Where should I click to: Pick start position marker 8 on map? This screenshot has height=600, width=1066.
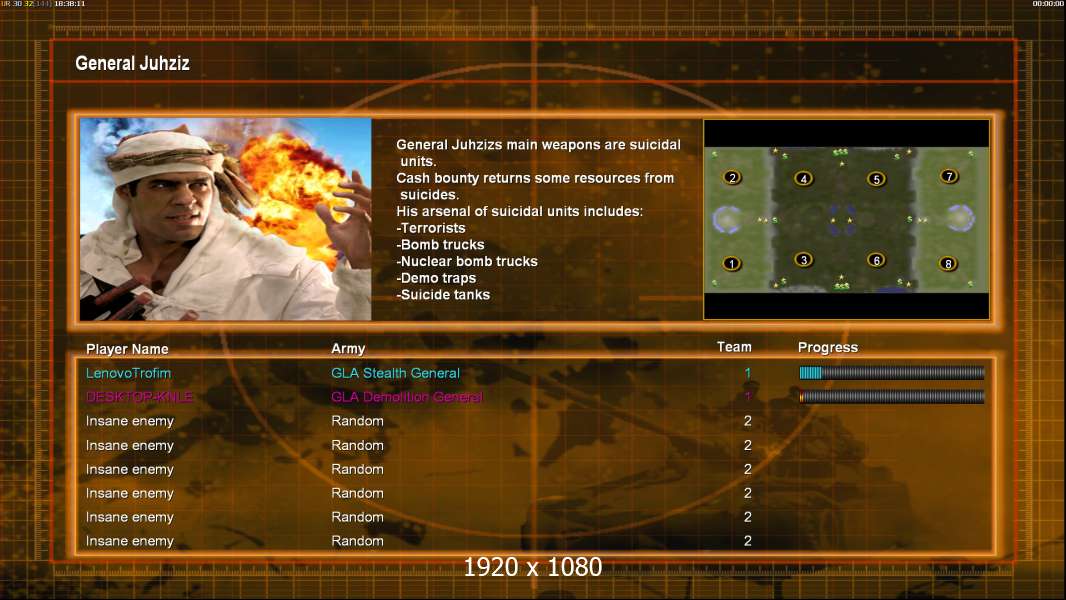(x=948, y=264)
